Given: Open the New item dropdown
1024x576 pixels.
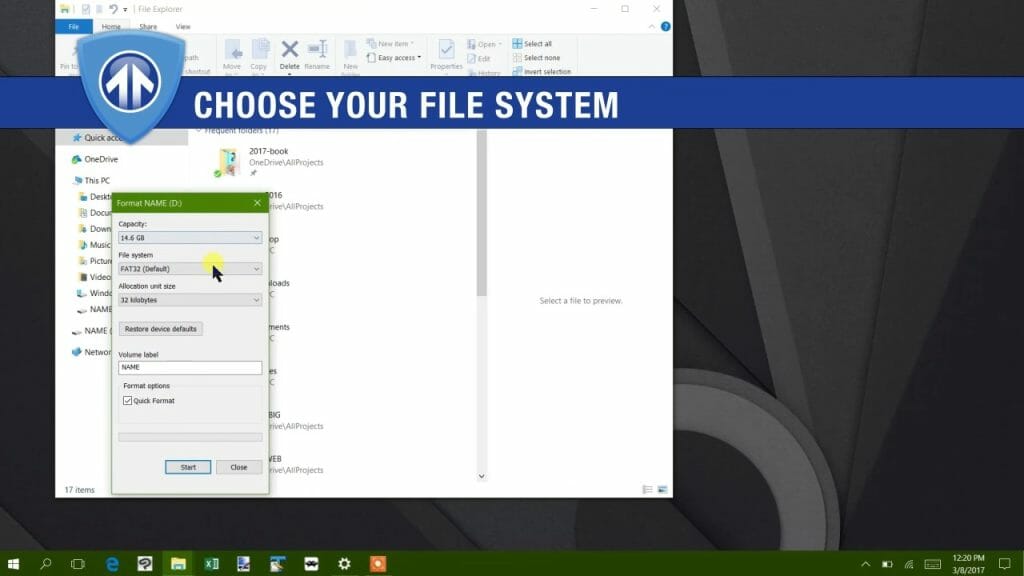Looking at the screenshot, I should [x=391, y=44].
